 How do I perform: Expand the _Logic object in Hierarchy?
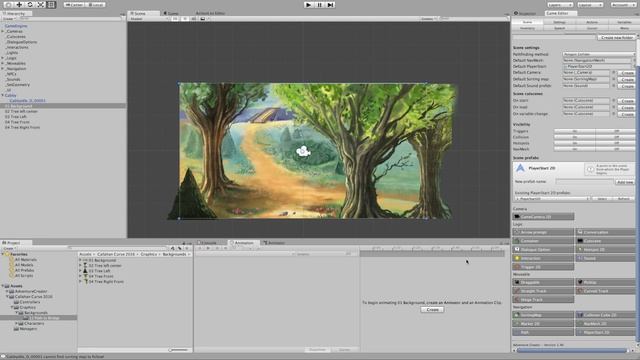pyautogui.click(x=3, y=58)
